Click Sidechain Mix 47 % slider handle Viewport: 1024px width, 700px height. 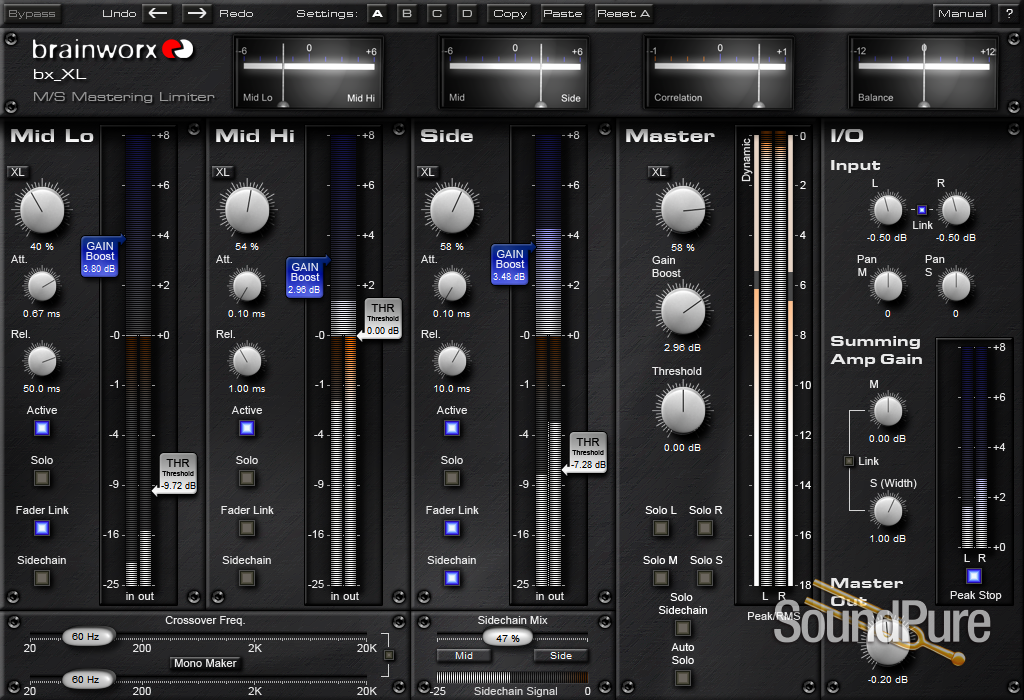(x=507, y=637)
